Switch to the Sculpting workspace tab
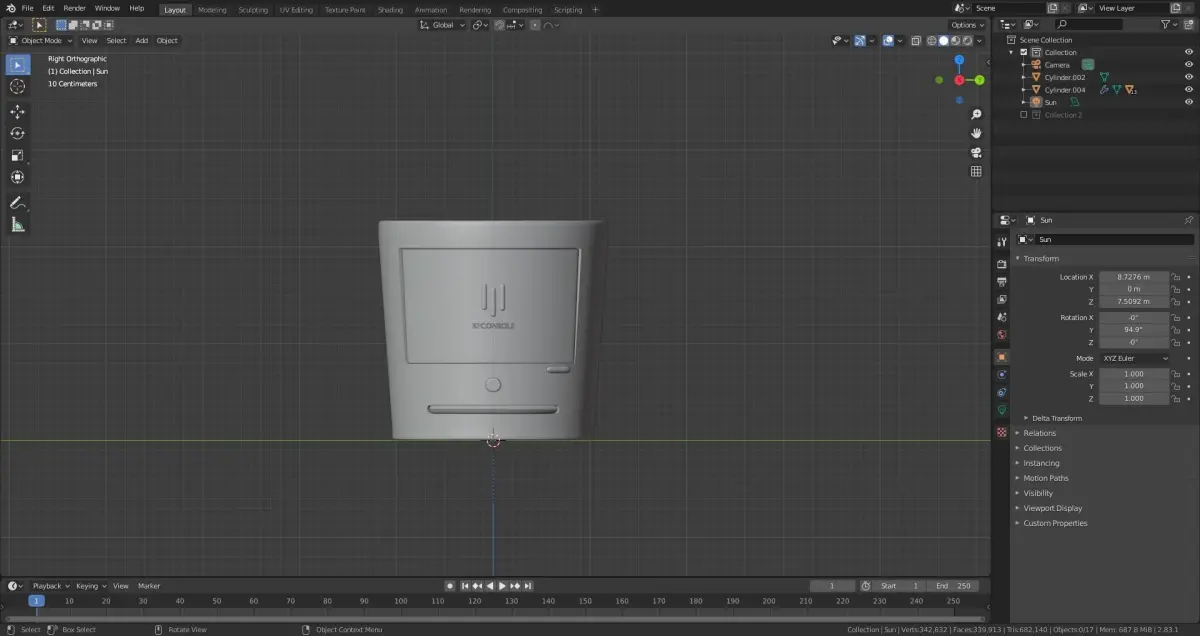 tap(253, 10)
